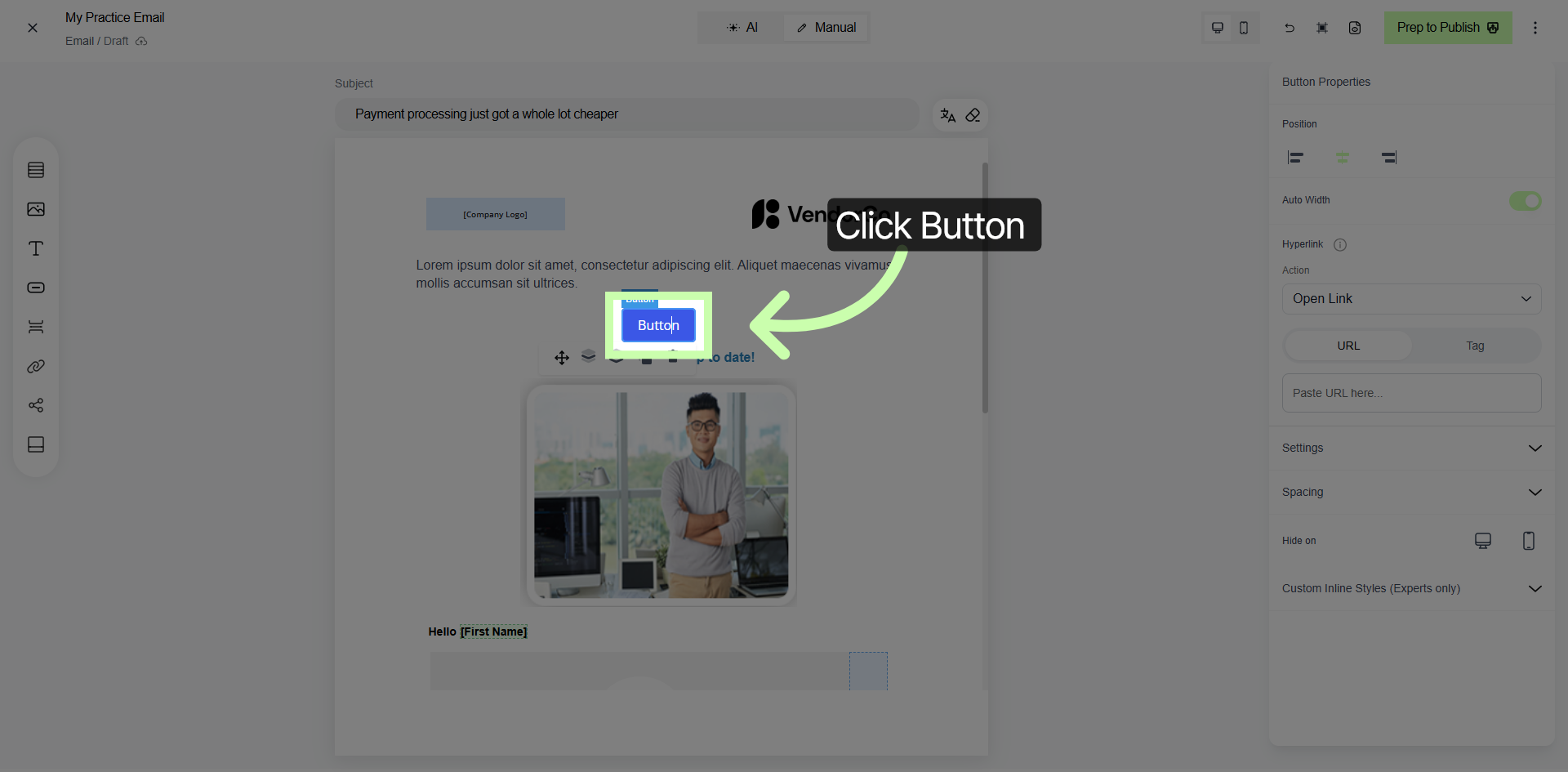The image size is (1568, 772).
Task: Toggle hide on desktop icon
Action: click(1483, 541)
